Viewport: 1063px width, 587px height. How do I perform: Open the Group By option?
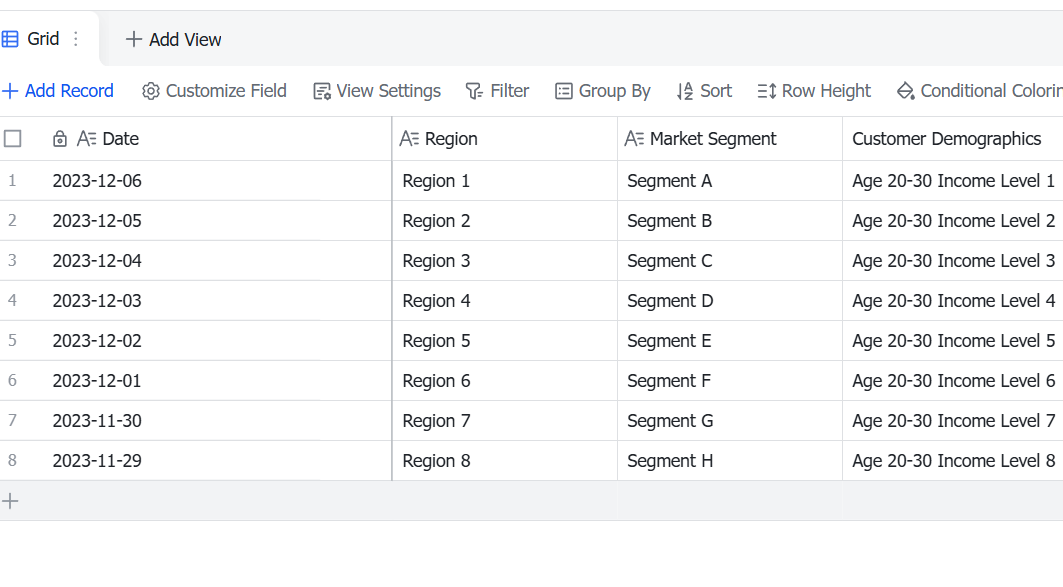pyautogui.click(x=603, y=91)
